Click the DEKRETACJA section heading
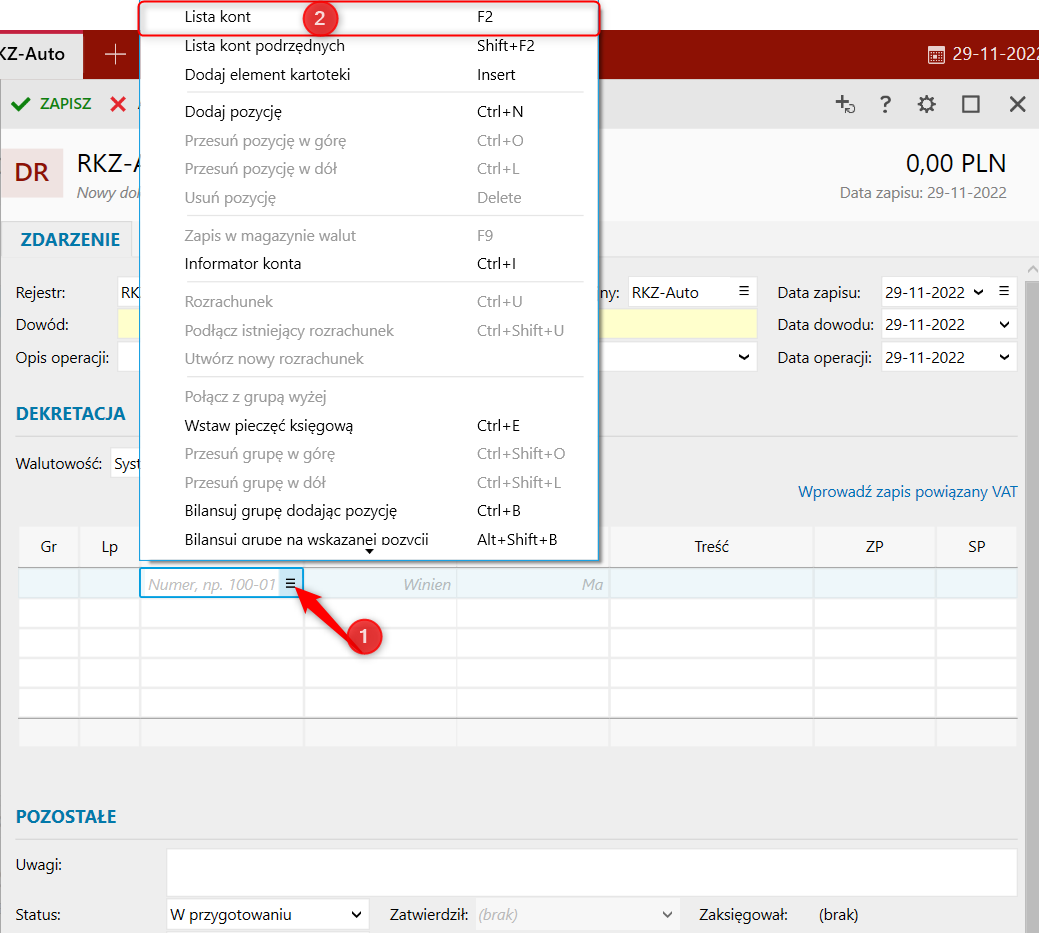The image size is (1039, 933). tap(70, 413)
